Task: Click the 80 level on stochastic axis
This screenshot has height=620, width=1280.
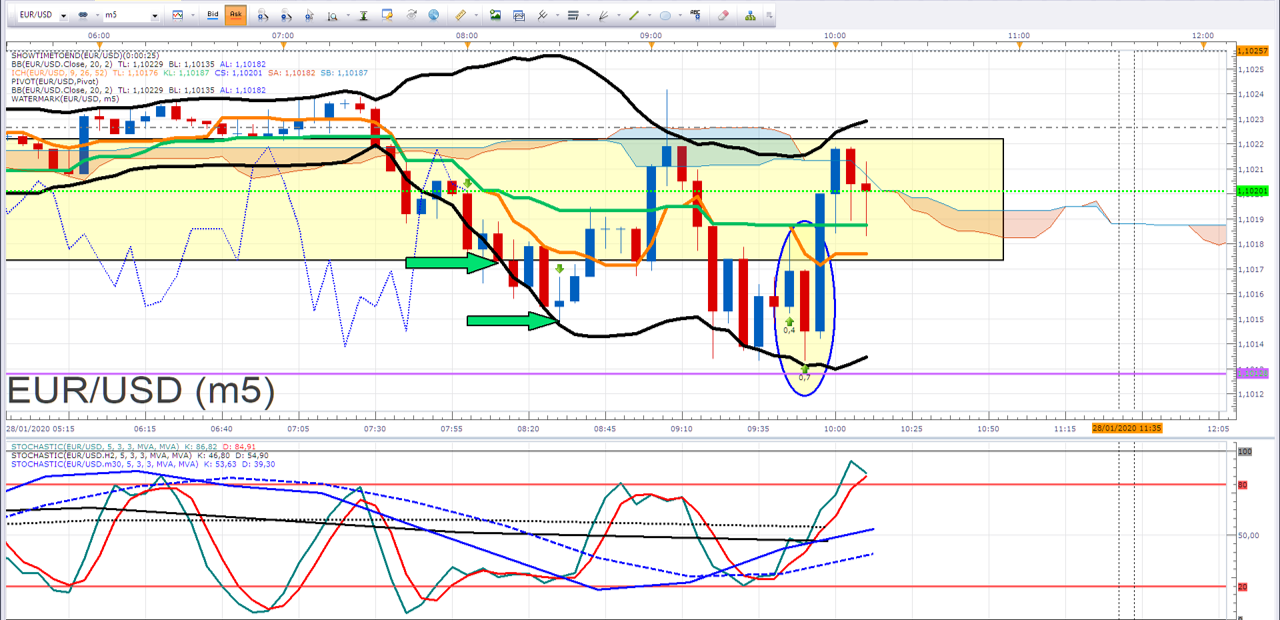Action: pos(1243,485)
